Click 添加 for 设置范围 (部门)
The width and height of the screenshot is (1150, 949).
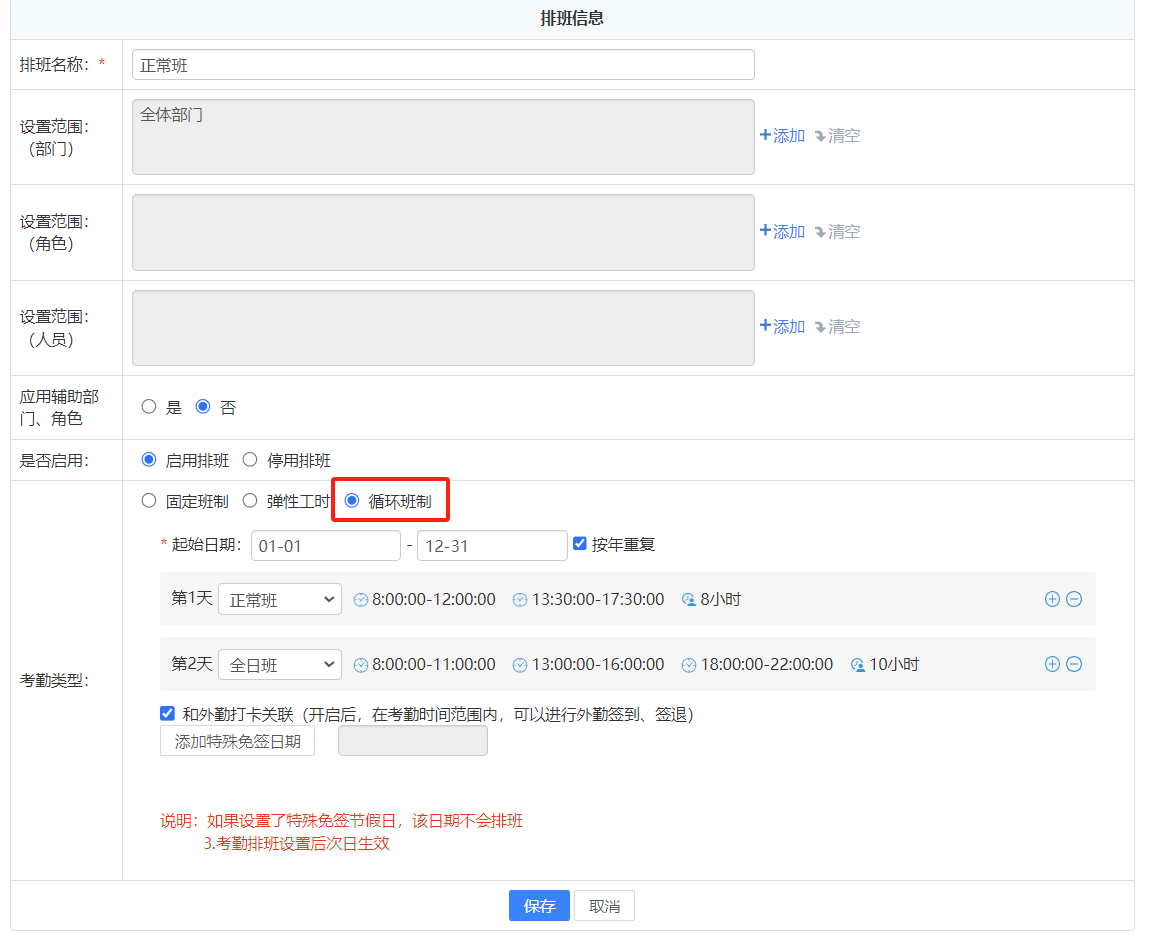pyautogui.click(x=782, y=136)
